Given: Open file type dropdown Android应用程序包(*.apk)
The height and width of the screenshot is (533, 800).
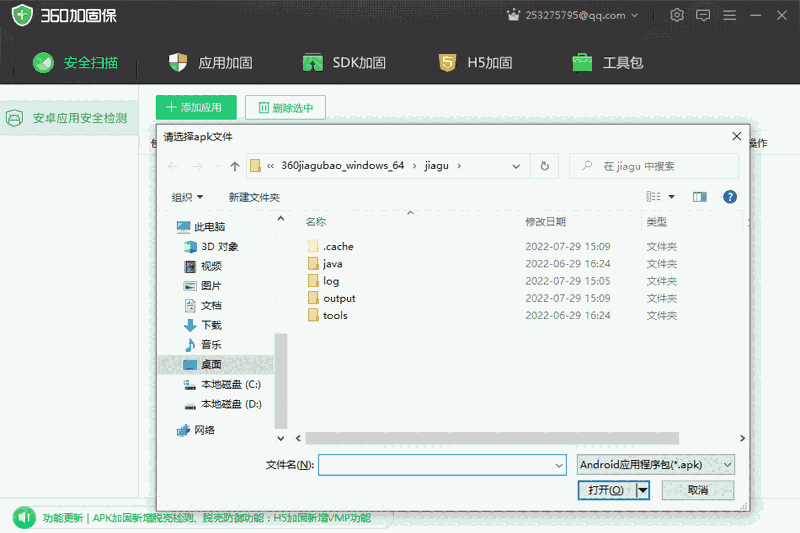Looking at the screenshot, I should 656,465.
